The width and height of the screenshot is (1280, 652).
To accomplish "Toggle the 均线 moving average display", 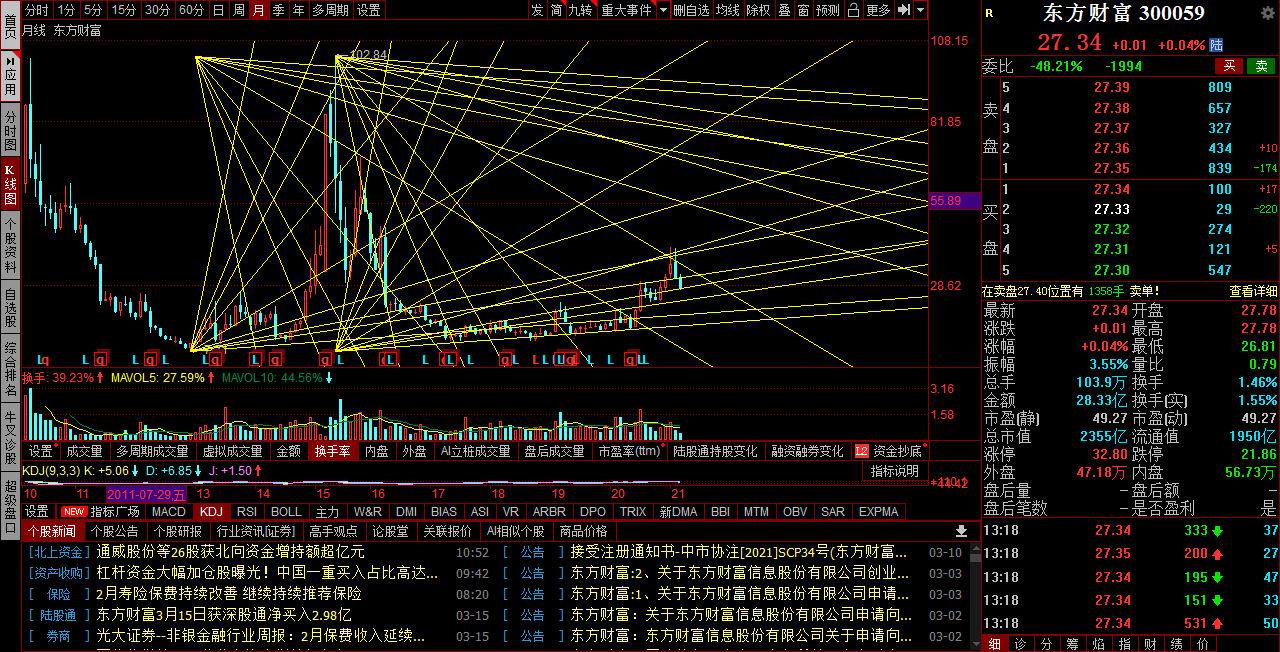I will click(728, 10).
